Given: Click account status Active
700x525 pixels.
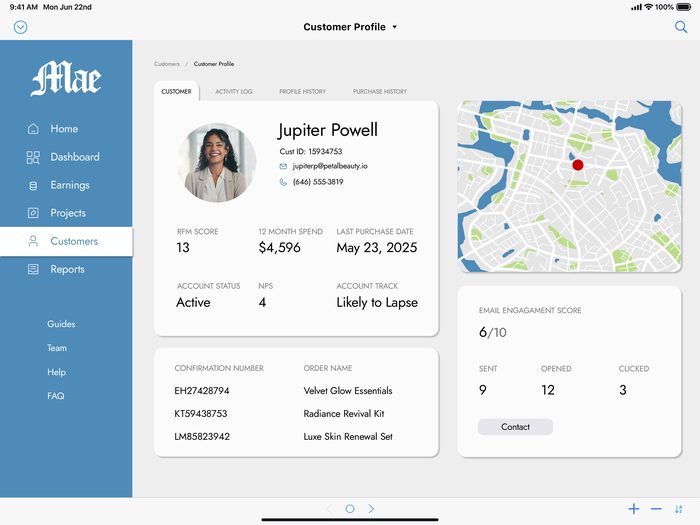Looking at the screenshot, I should coord(193,302).
